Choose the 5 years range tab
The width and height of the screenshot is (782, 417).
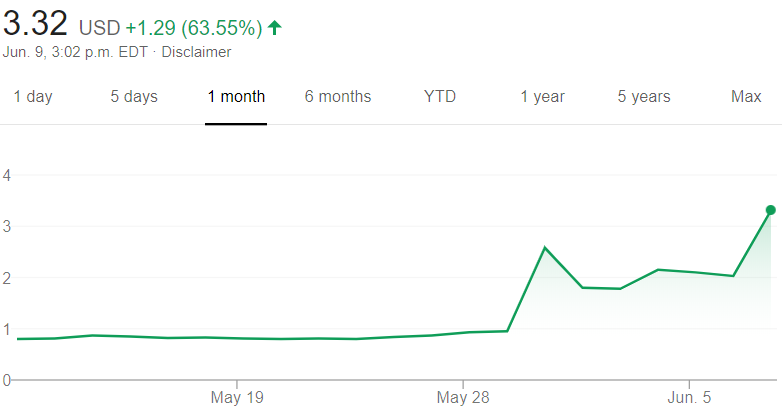point(644,96)
